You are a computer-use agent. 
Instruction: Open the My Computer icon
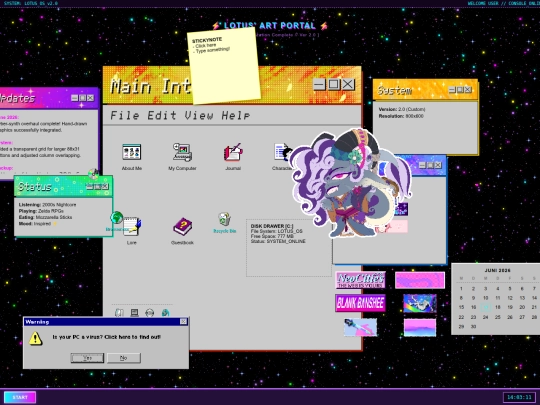pos(182,152)
